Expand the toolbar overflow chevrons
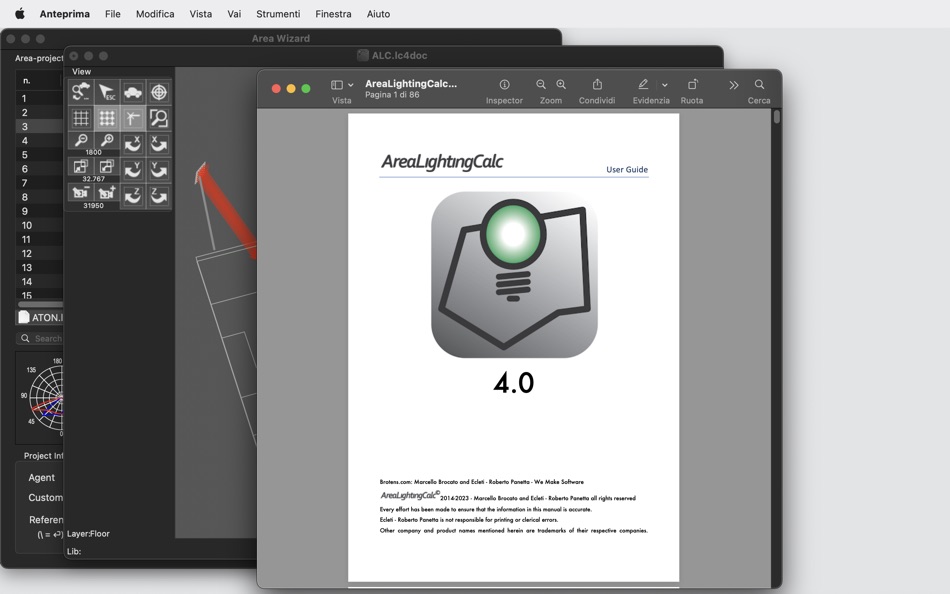 (734, 85)
